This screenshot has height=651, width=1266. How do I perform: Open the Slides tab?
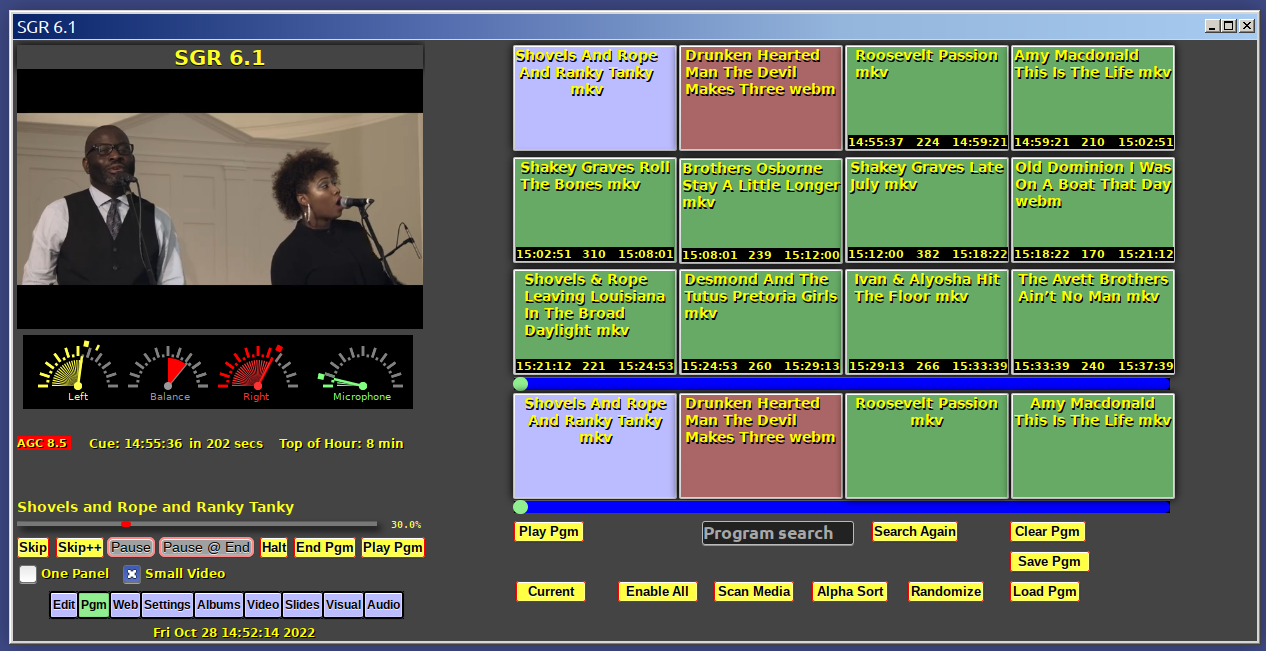tap(302, 605)
